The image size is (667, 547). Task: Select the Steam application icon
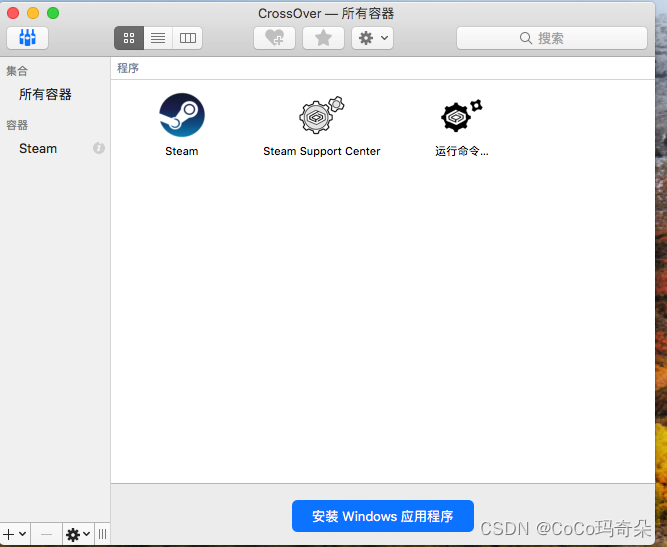[x=182, y=115]
